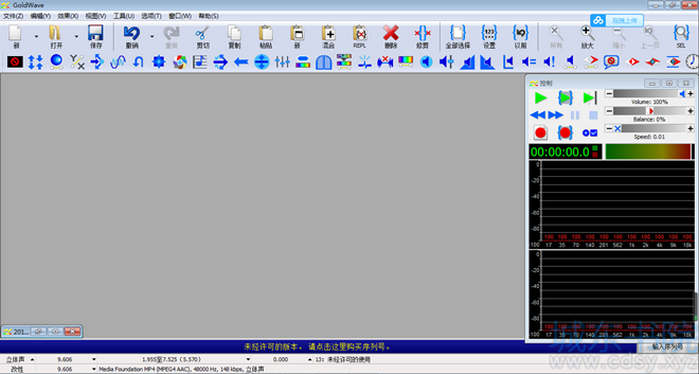Open the Tools (工具) menu

[123, 16]
